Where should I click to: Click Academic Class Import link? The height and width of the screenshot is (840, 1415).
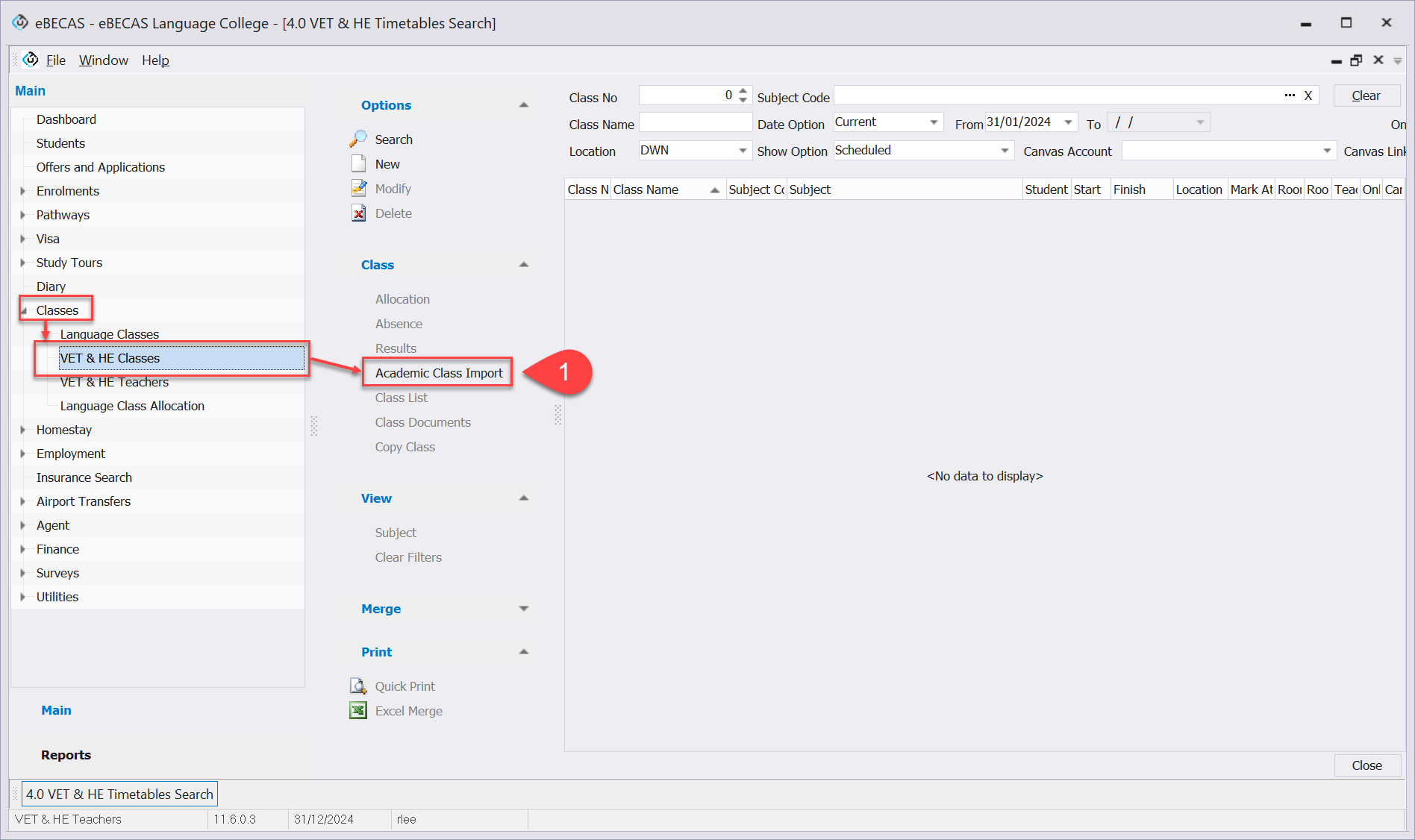point(439,373)
